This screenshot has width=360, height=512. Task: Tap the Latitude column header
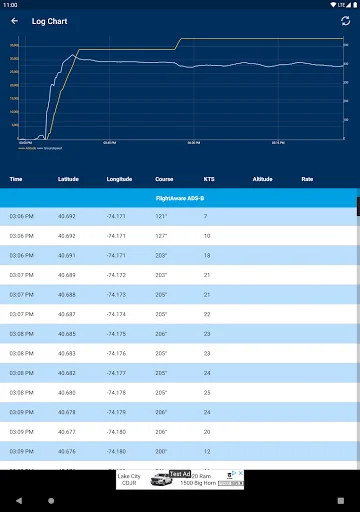[x=68, y=179]
